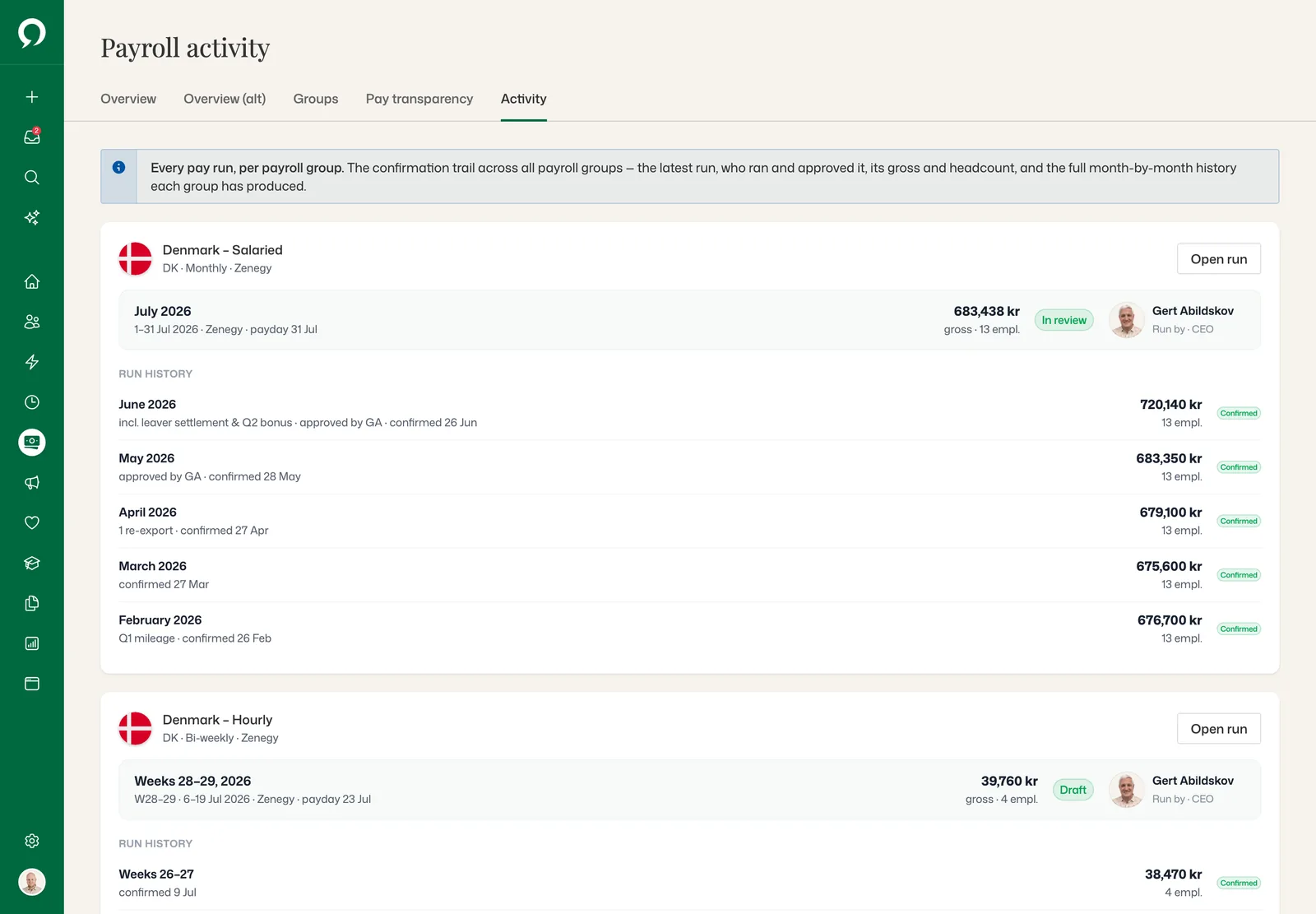Click the app logo in the sidebar

31,33
